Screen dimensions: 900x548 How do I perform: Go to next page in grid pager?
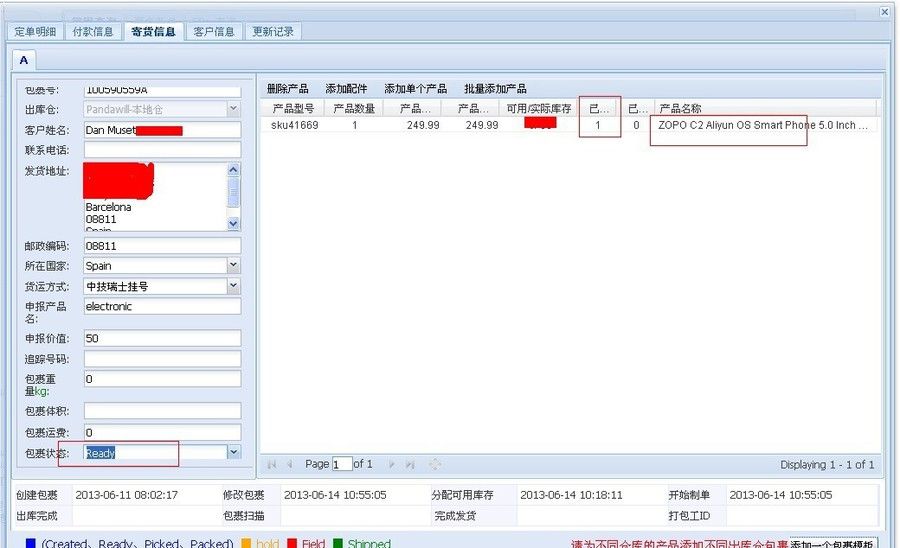click(x=392, y=464)
